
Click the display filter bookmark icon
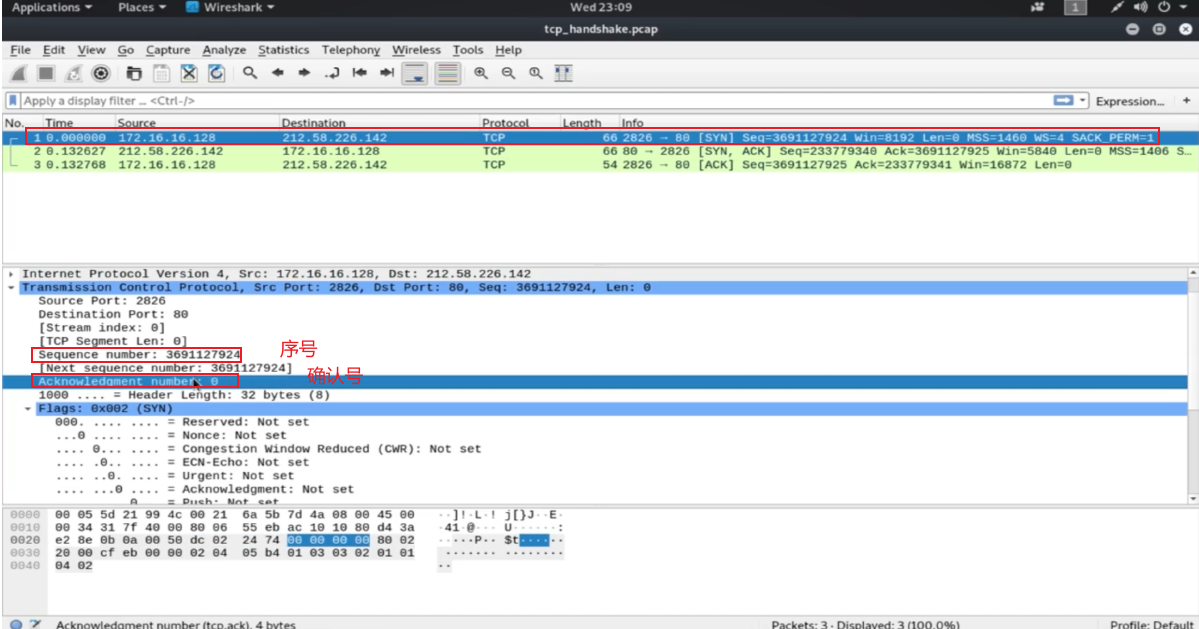tap(12, 101)
